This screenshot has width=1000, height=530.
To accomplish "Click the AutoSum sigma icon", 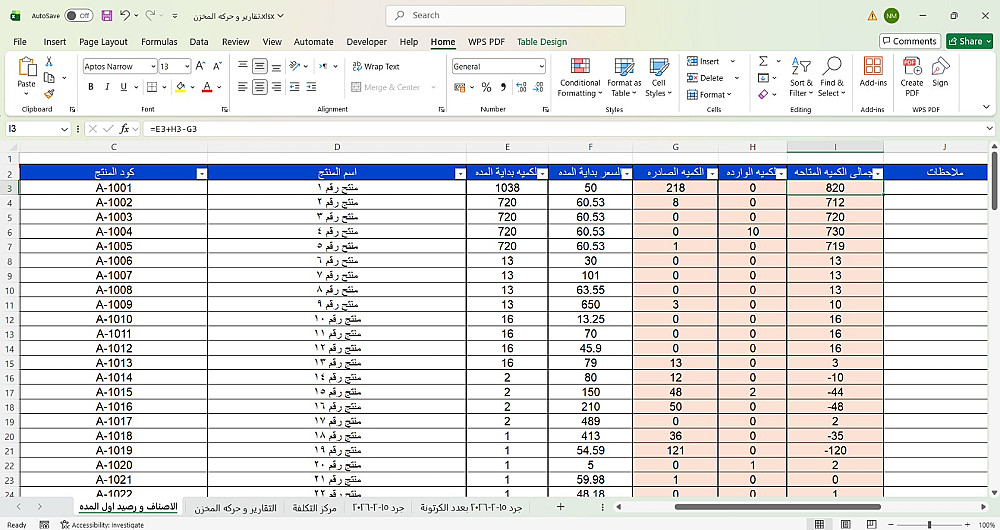I will 763,61.
